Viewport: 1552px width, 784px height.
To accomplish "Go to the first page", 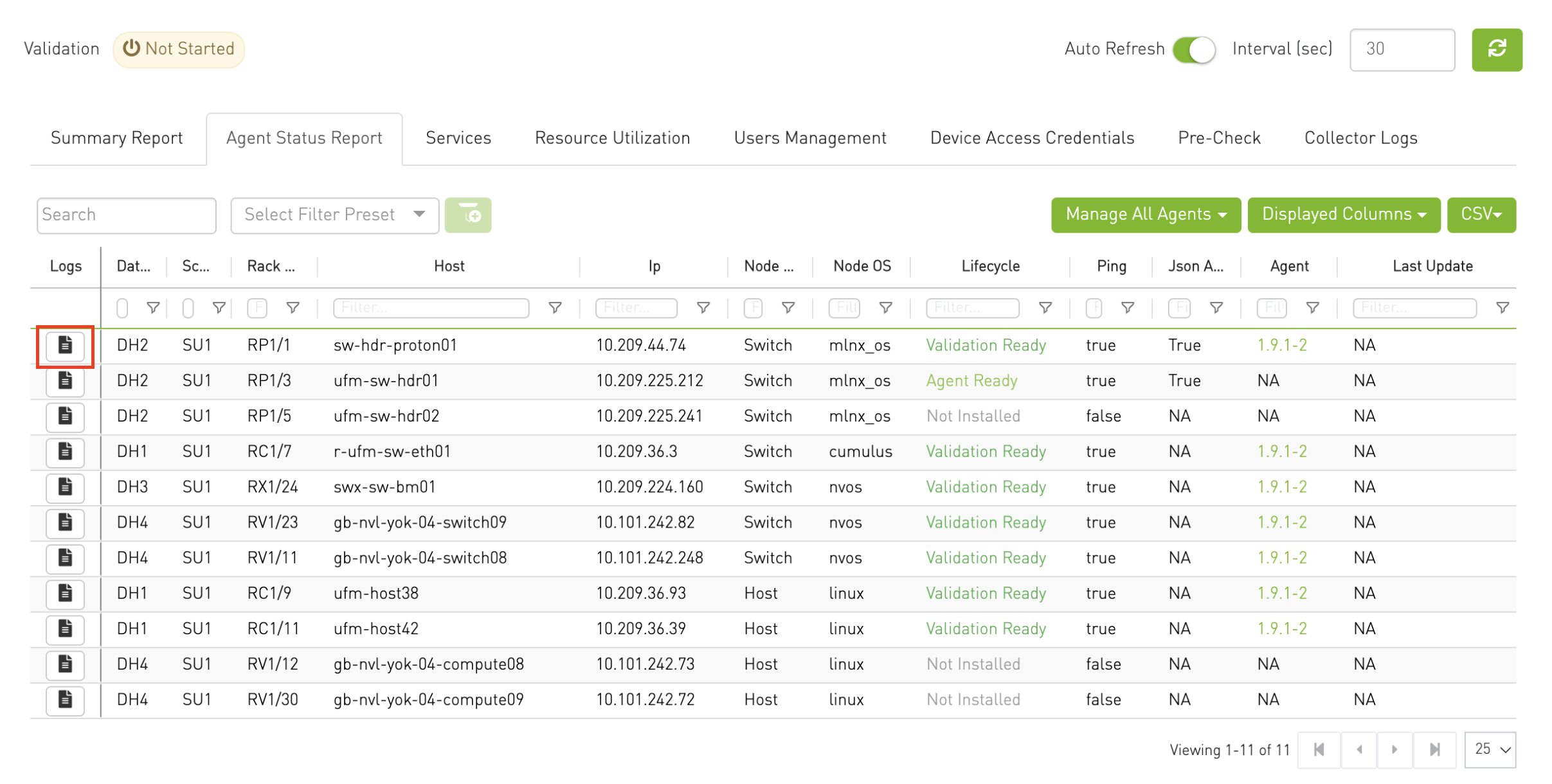I will (x=1319, y=749).
